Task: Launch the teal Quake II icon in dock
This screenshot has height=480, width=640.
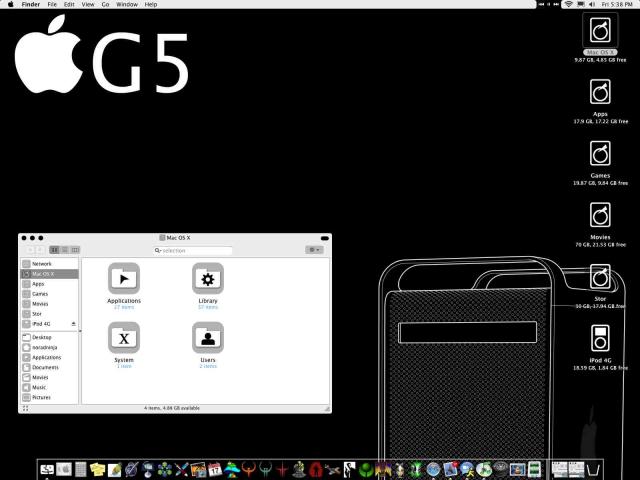Action: point(266,469)
